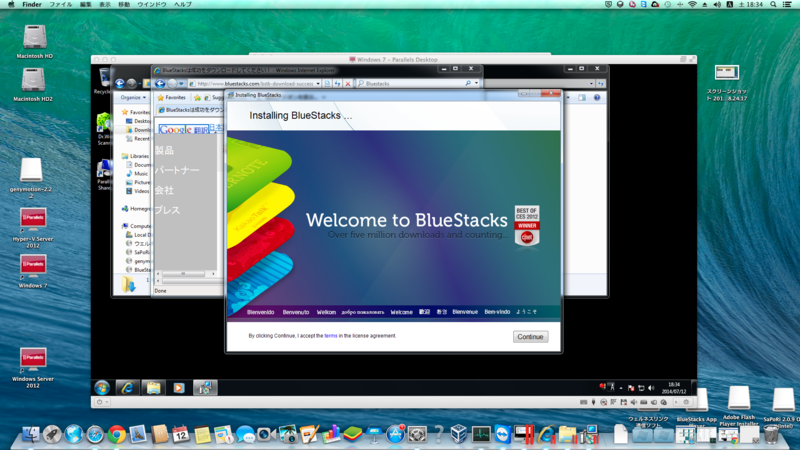Click the Continue button in BlueStacks installer
800x450 pixels.
[530, 337]
